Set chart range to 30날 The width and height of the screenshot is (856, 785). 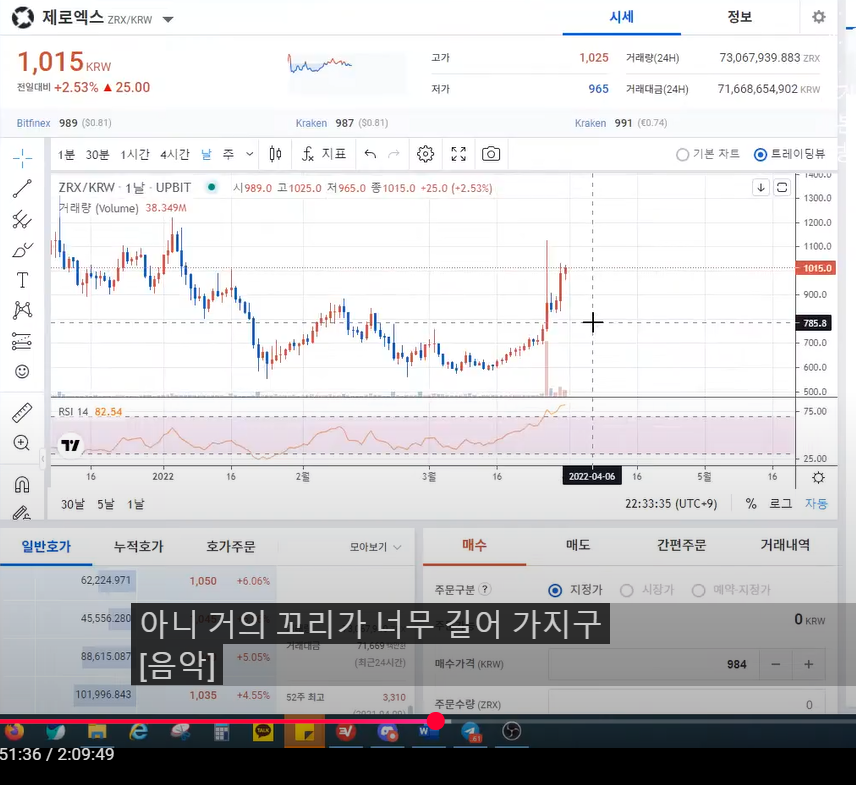[x=73, y=504]
